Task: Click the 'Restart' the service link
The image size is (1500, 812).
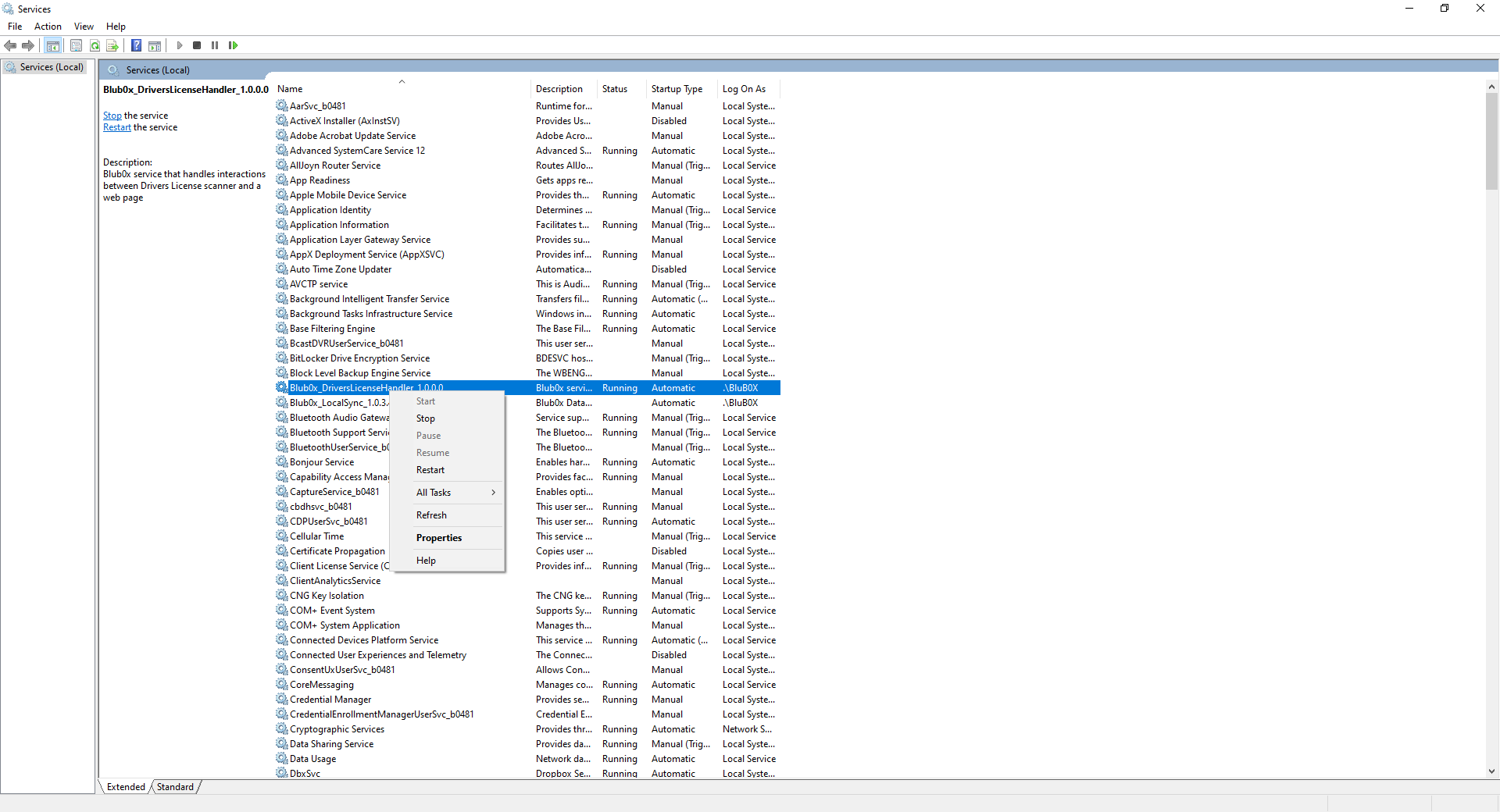Action: (116, 127)
